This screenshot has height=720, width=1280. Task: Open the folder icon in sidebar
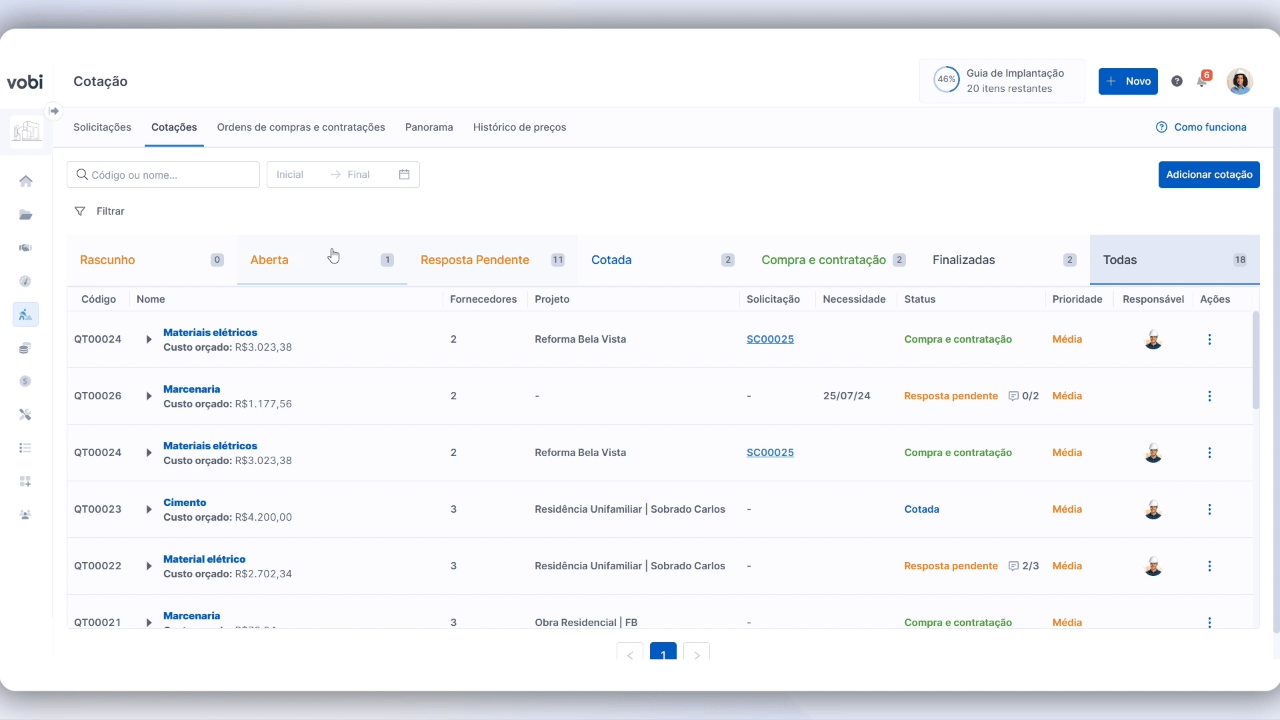[26, 215]
